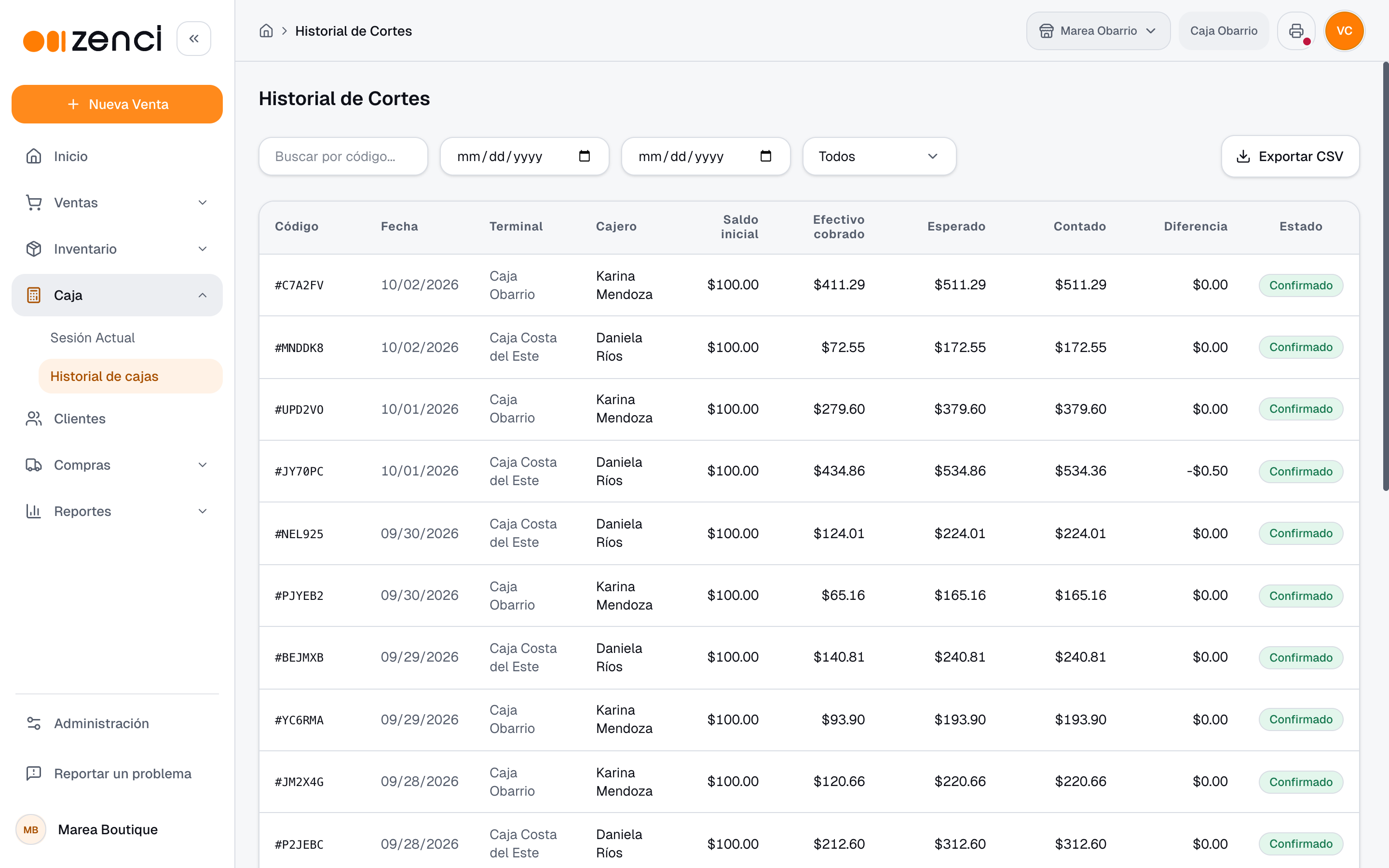Viewport: 1389px width, 868px height.
Task: Open the VC user avatar menu
Action: (x=1344, y=31)
